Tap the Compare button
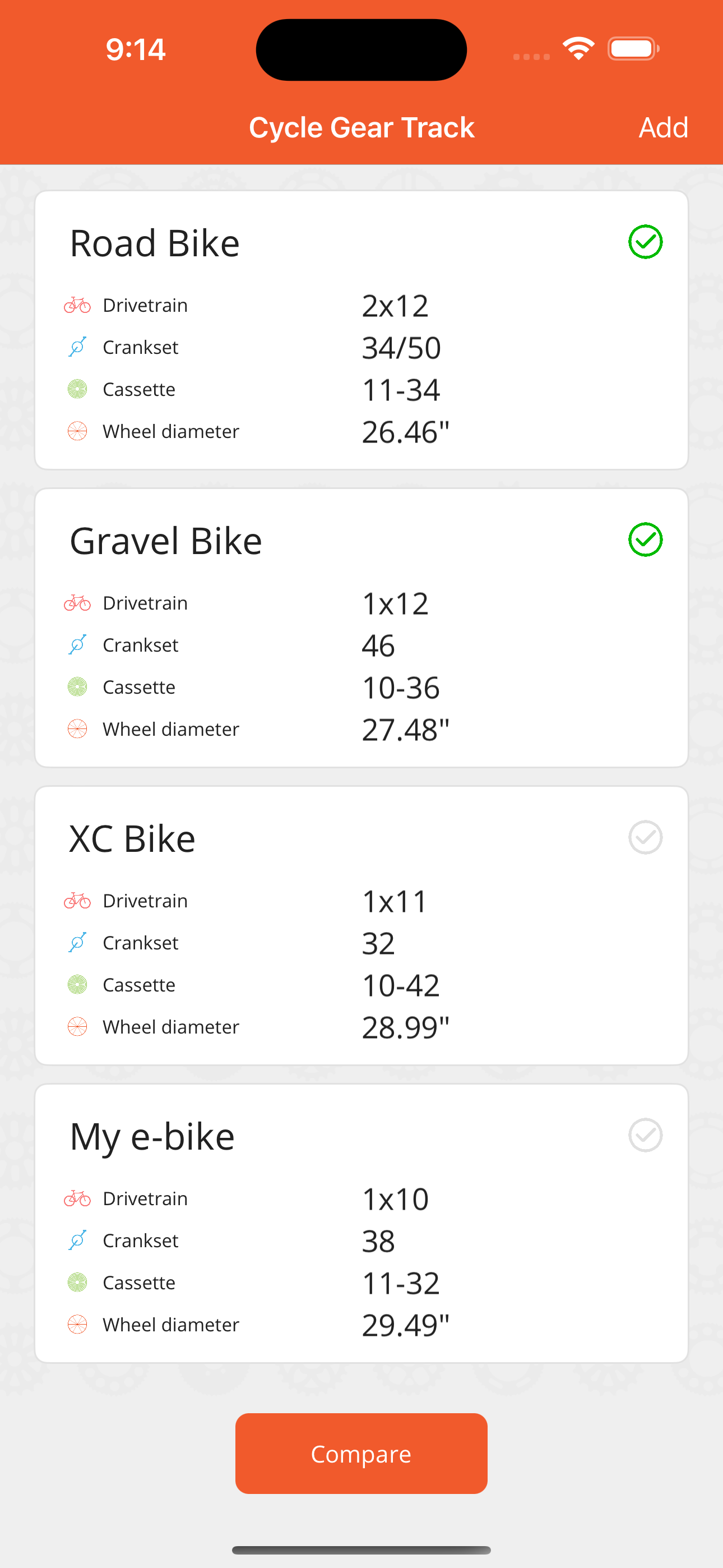The height and width of the screenshot is (1568, 723). click(x=361, y=1453)
